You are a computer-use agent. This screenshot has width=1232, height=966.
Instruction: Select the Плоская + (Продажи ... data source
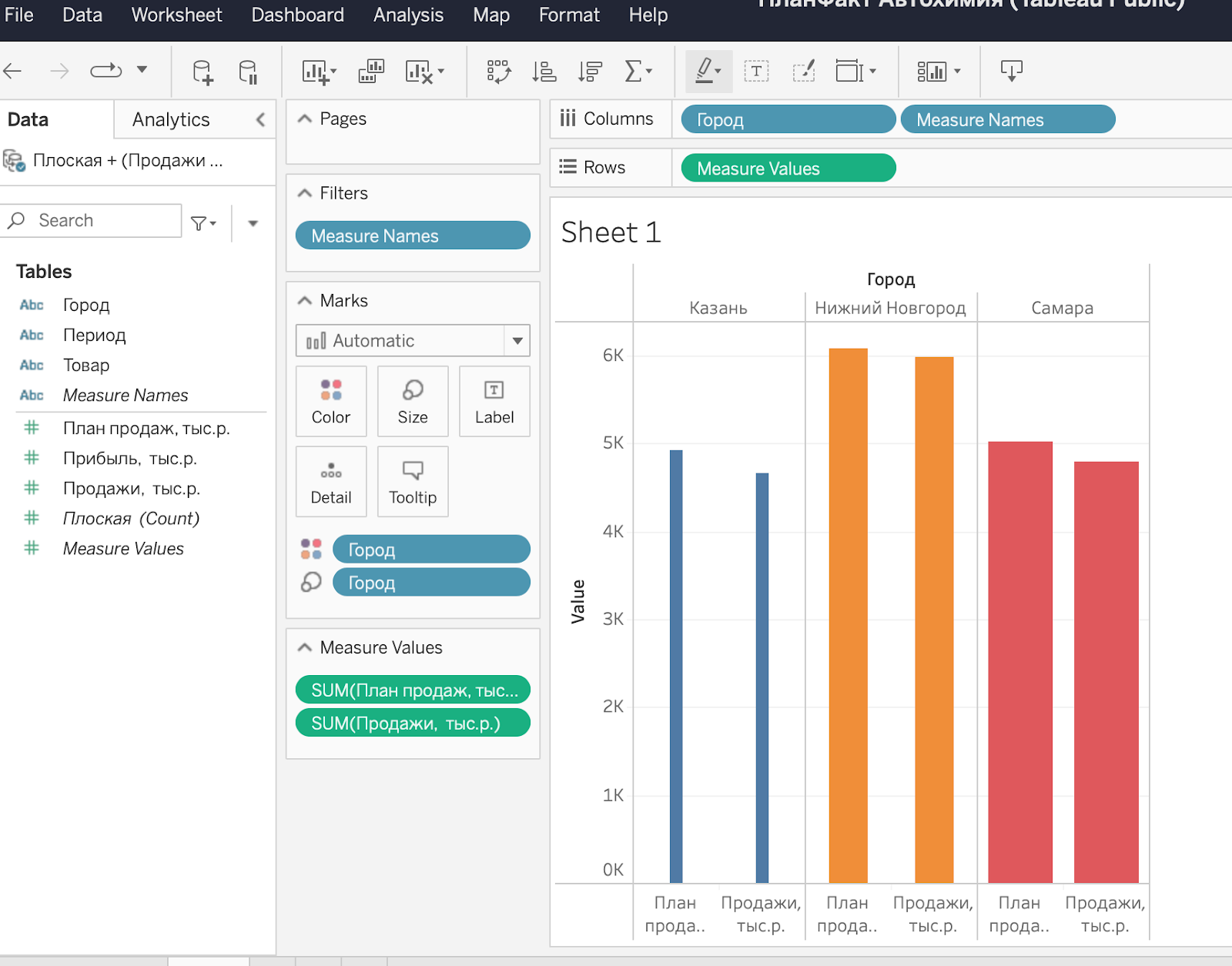pos(127,160)
